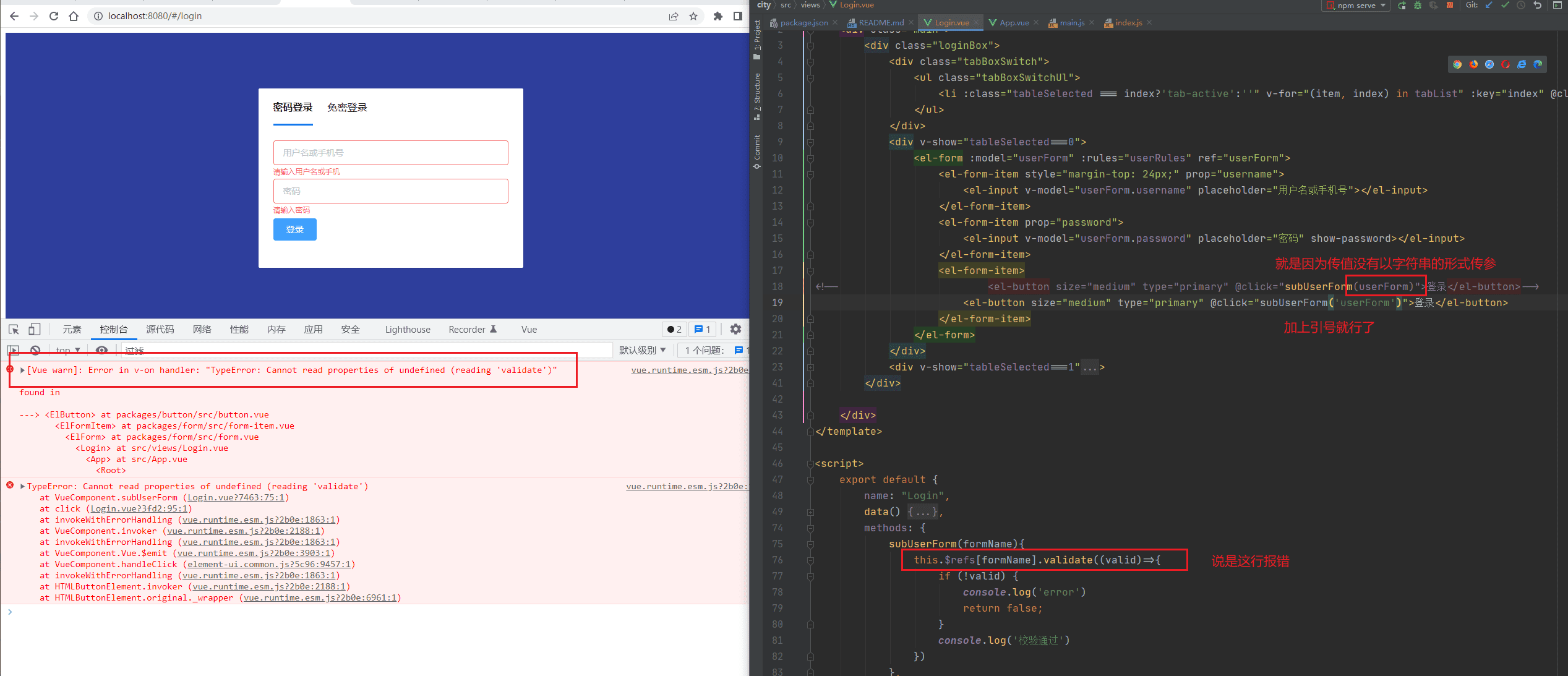Viewport: 1568px width, 676px height.
Task: Git rollback changes icon
Action: tap(1537, 6)
